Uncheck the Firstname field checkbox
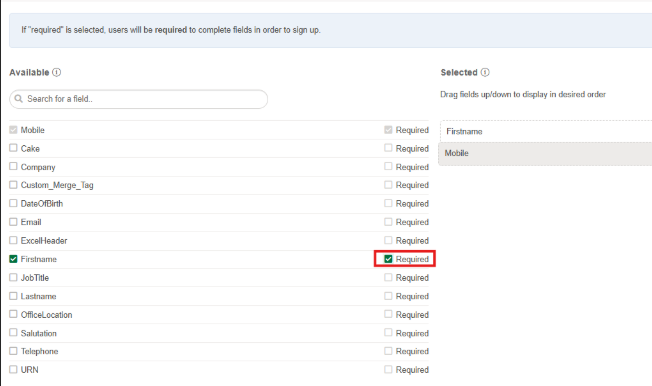This screenshot has height=386, width=652. [13, 259]
